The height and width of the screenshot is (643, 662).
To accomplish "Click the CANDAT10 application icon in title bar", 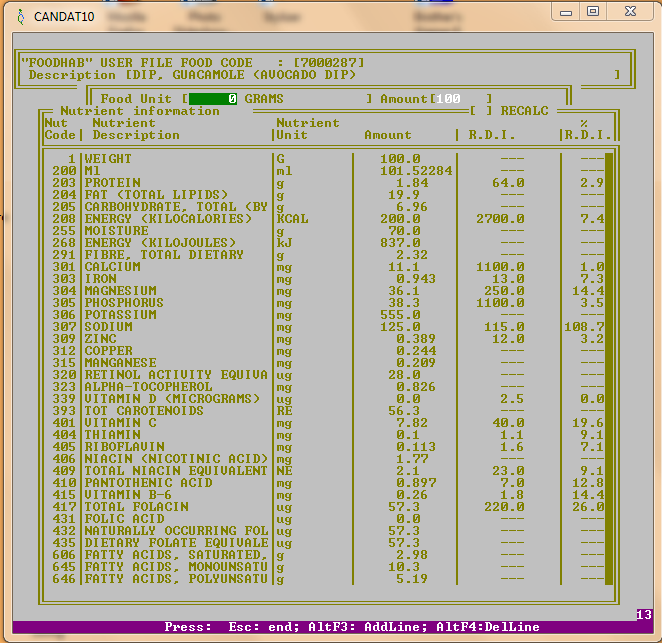I will tap(19, 16).
